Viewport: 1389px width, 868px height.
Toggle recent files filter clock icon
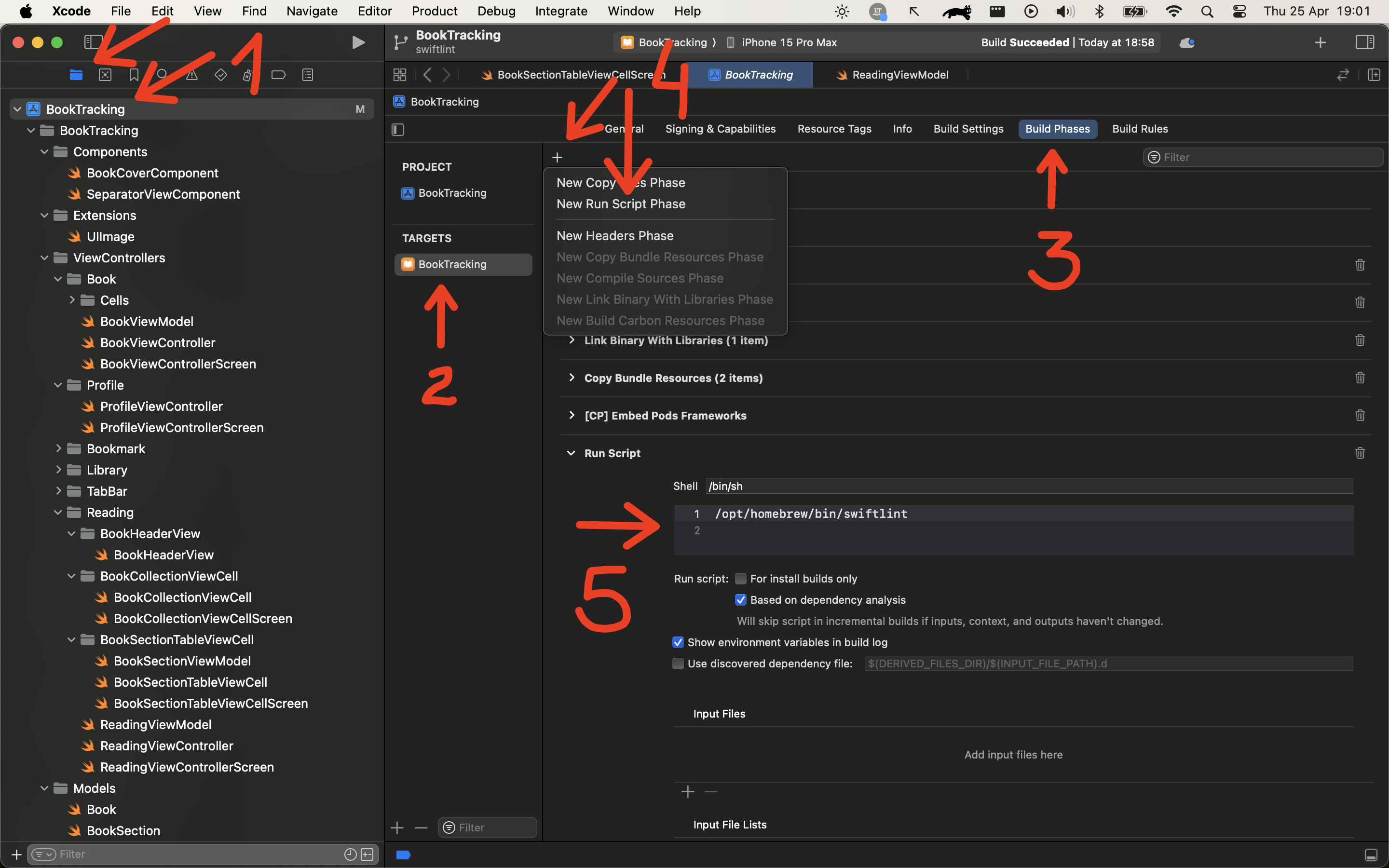[x=350, y=854]
